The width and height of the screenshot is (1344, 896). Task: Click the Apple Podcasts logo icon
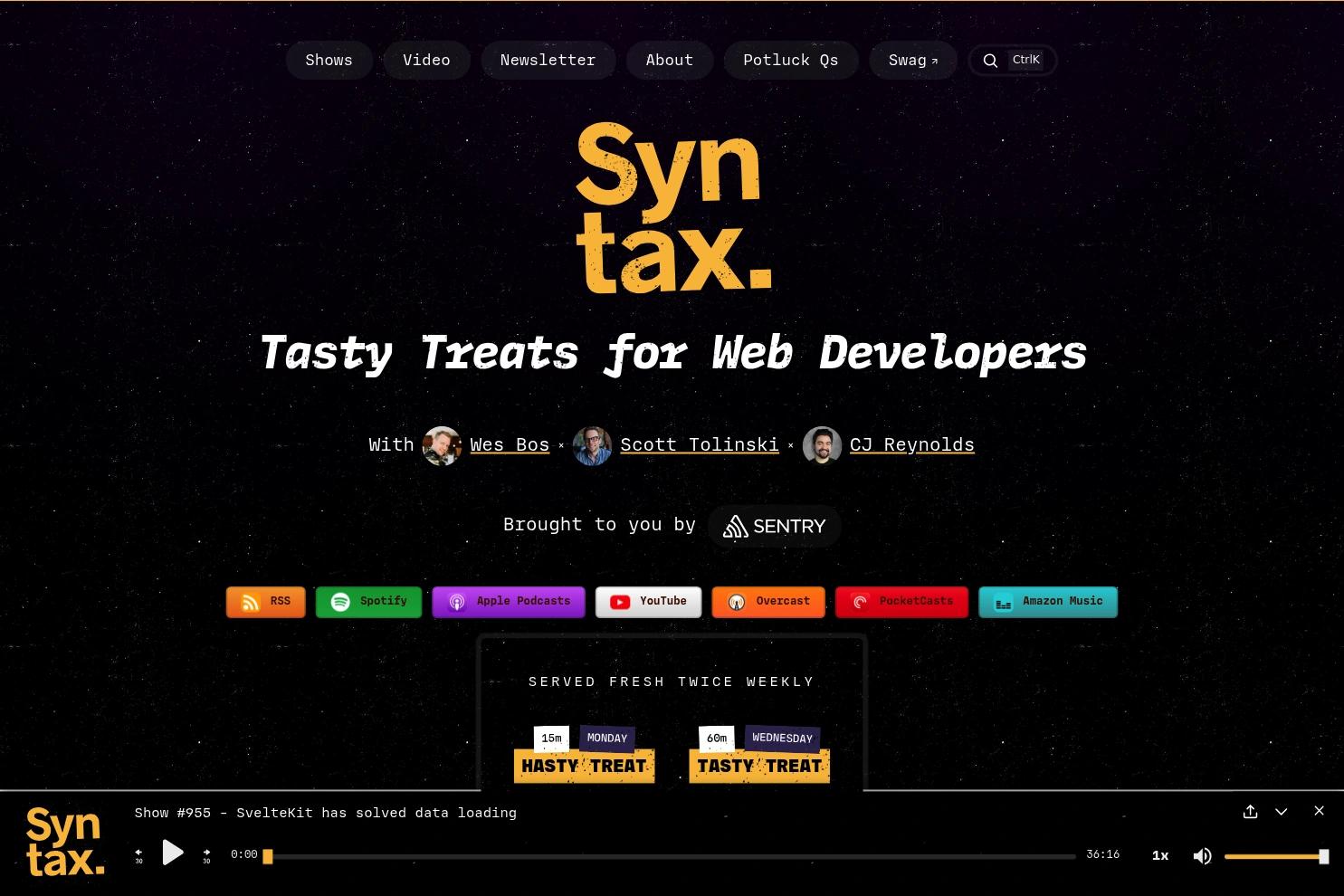[457, 602]
